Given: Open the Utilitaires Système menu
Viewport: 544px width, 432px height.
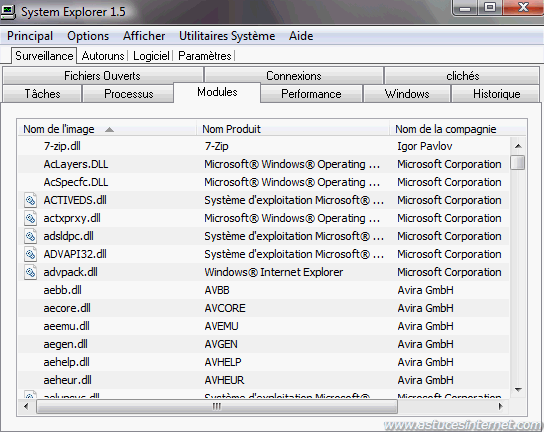Looking at the screenshot, I should pos(227,36).
